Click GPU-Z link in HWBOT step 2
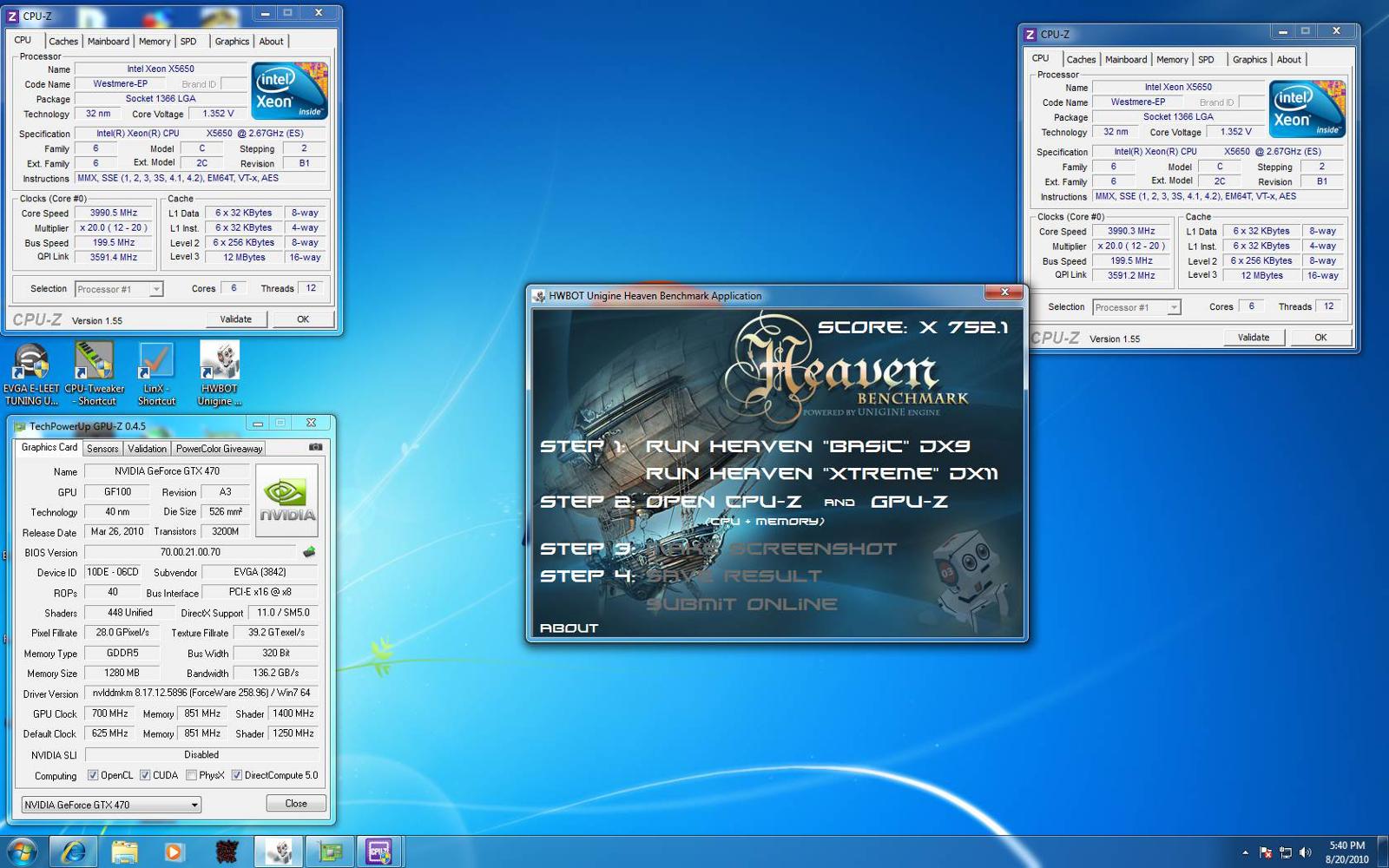 pyautogui.click(x=909, y=502)
